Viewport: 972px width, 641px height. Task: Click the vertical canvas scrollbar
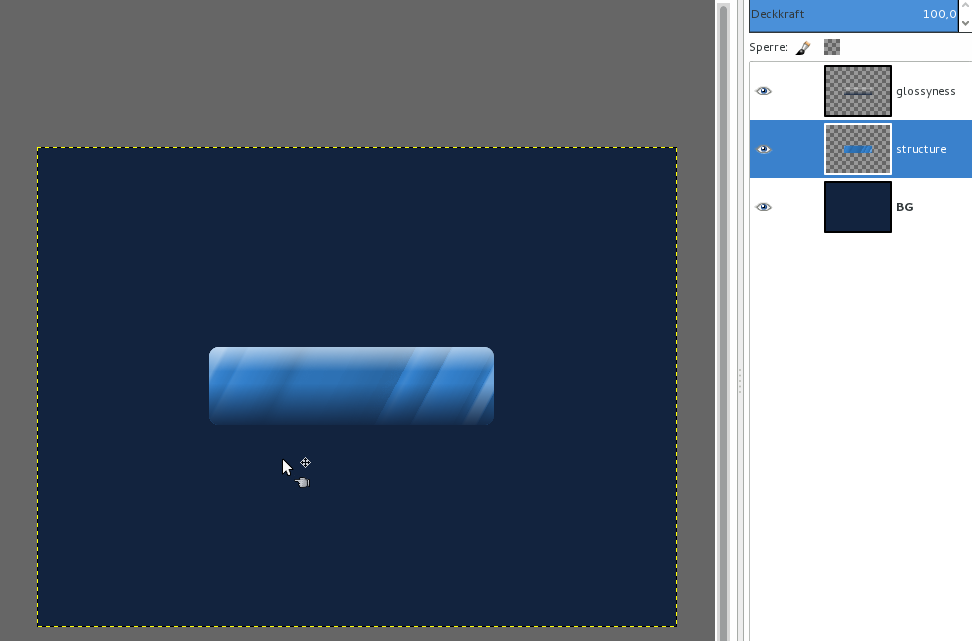[x=723, y=320]
